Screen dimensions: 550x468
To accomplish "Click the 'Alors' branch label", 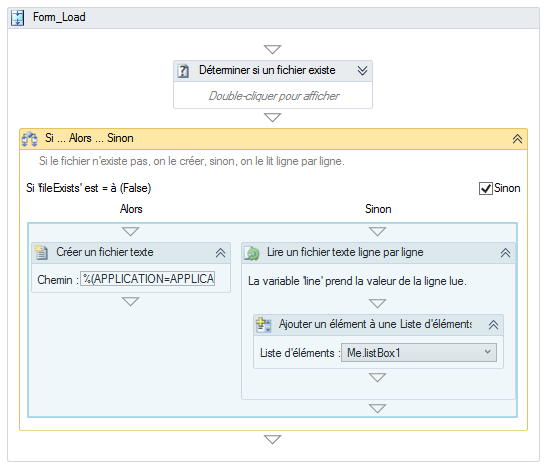I will (x=131, y=209).
